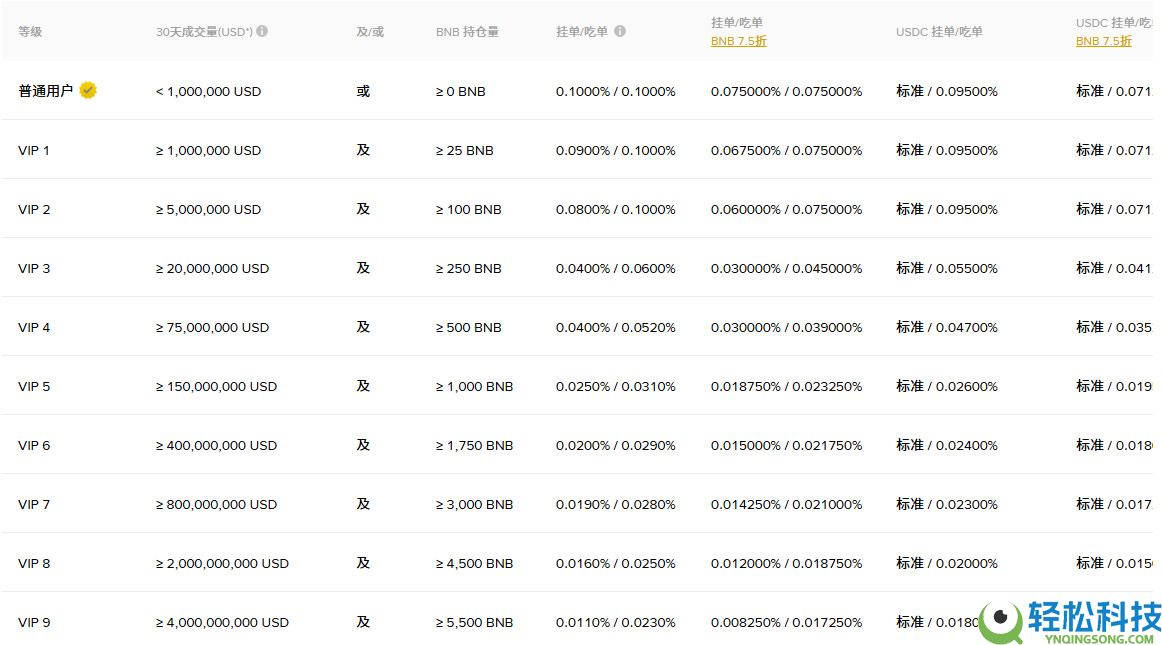The height and width of the screenshot is (645, 1162).
Task: Open the 30天成交量(USD*) info tooltip icon
Action: [x=262, y=30]
